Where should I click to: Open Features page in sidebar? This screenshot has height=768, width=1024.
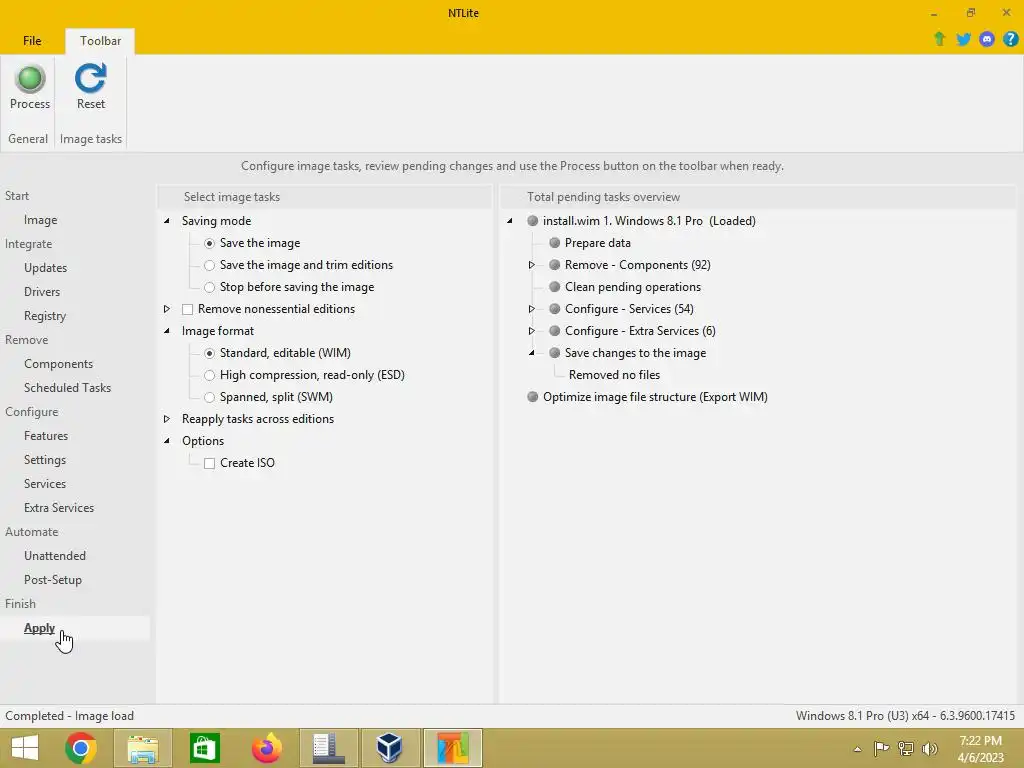tap(46, 436)
